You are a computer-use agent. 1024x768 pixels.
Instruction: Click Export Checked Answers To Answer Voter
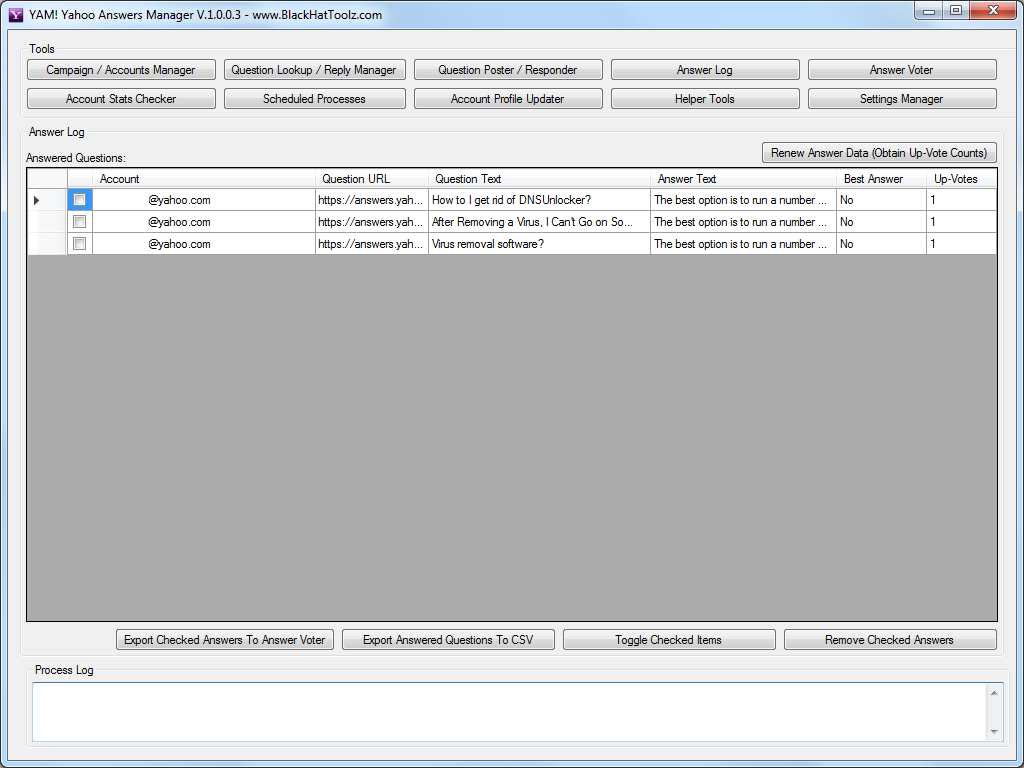tap(225, 639)
